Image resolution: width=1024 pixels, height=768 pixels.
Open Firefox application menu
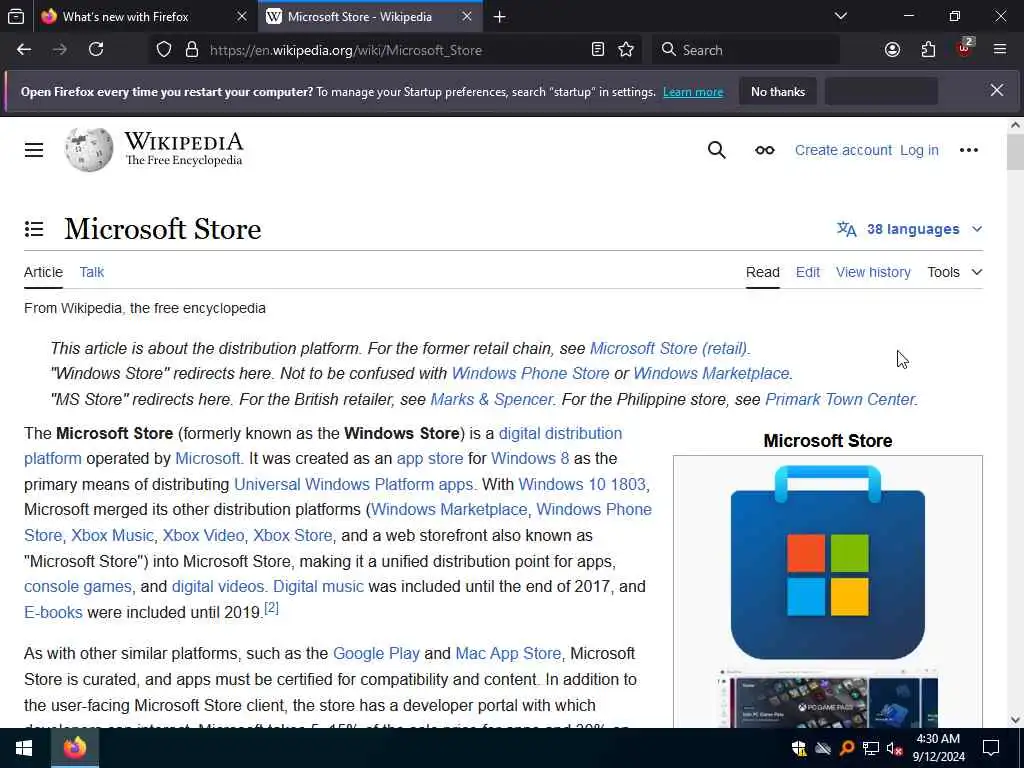(1000, 50)
